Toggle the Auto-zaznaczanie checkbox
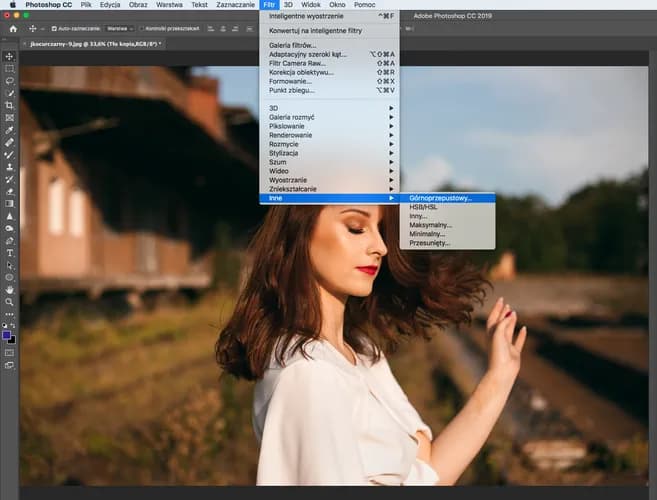The width and height of the screenshot is (657, 500). [x=53, y=29]
